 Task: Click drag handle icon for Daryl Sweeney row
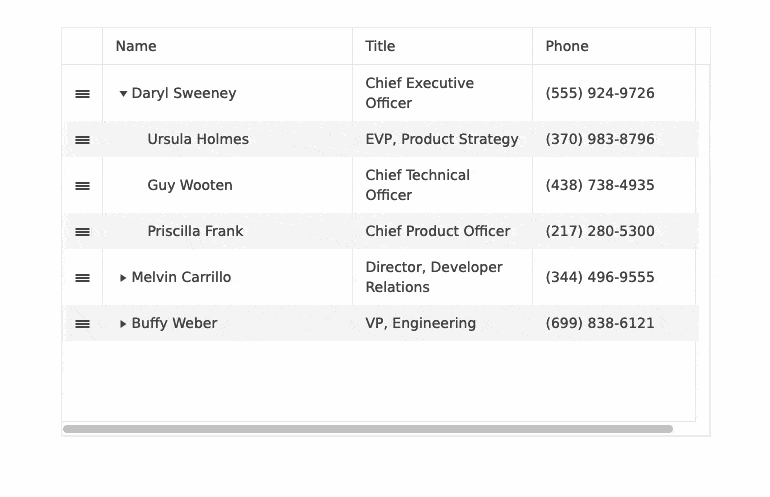[x=83, y=94]
